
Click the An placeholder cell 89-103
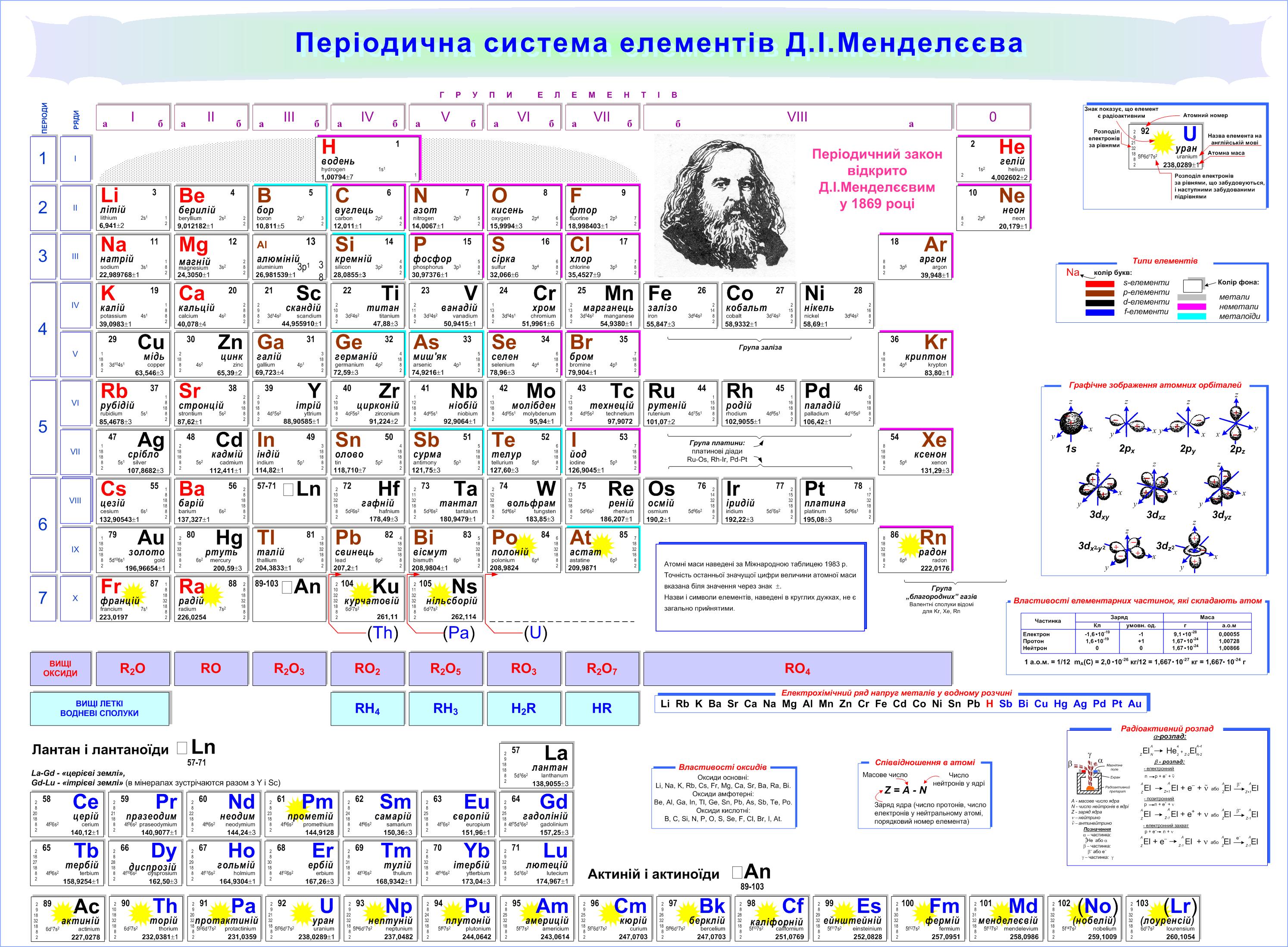pyautogui.click(x=289, y=598)
